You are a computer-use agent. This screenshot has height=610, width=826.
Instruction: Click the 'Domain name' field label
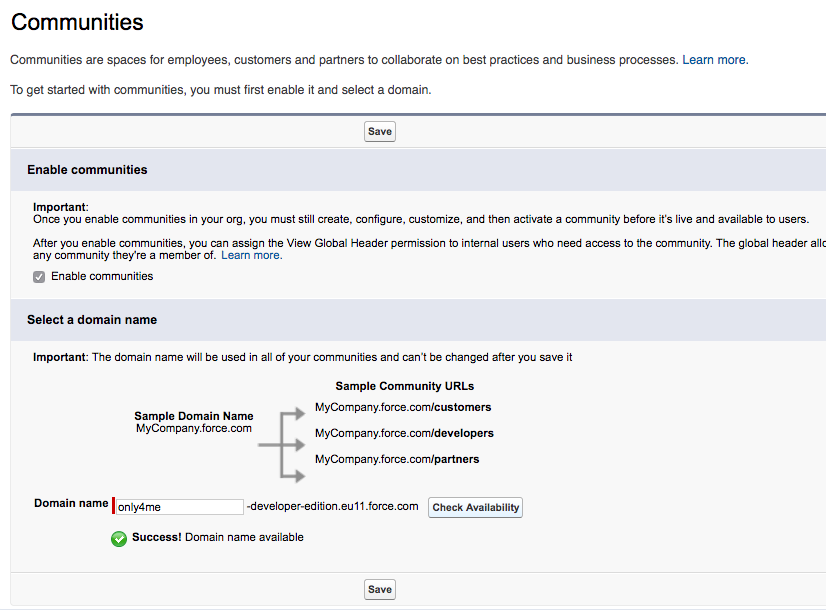coord(71,503)
